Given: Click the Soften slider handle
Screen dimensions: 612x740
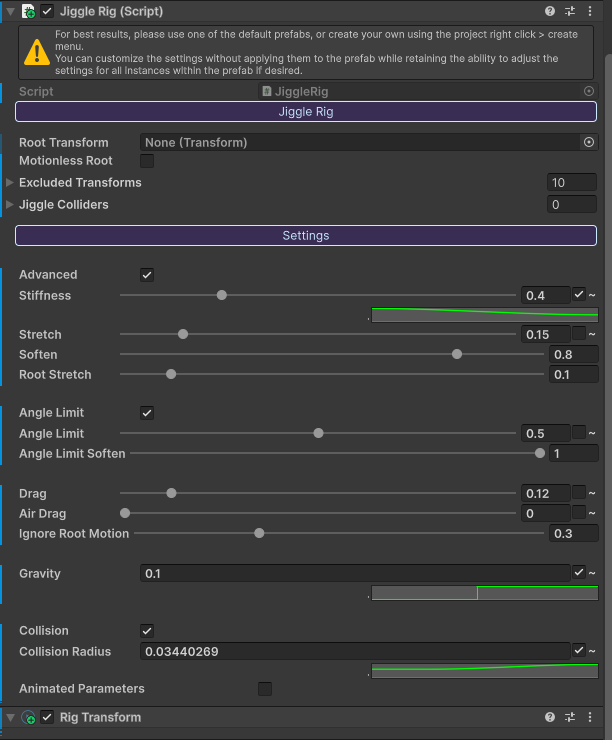Looking at the screenshot, I should [x=457, y=354].
